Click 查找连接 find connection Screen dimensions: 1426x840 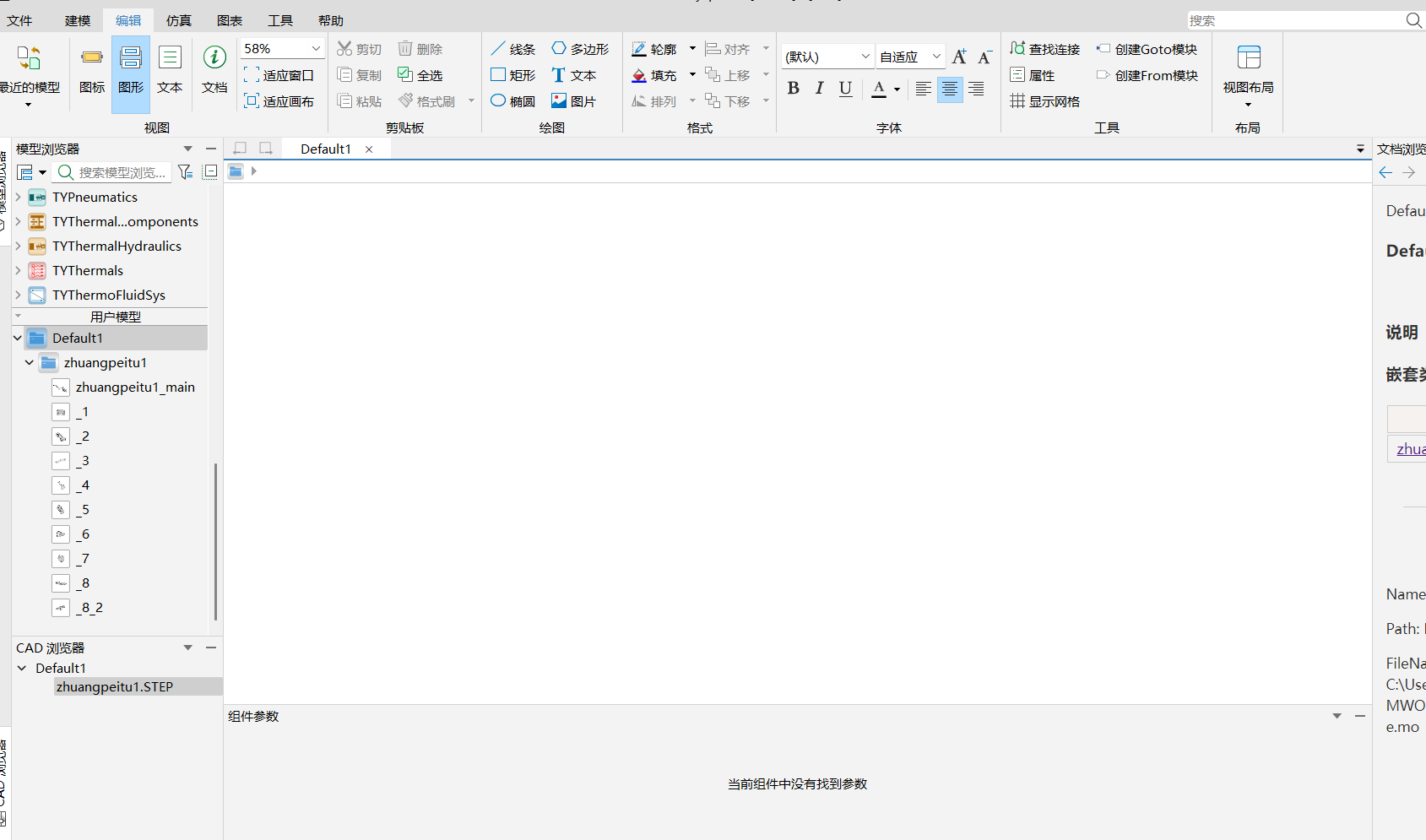click(1045, 49)
